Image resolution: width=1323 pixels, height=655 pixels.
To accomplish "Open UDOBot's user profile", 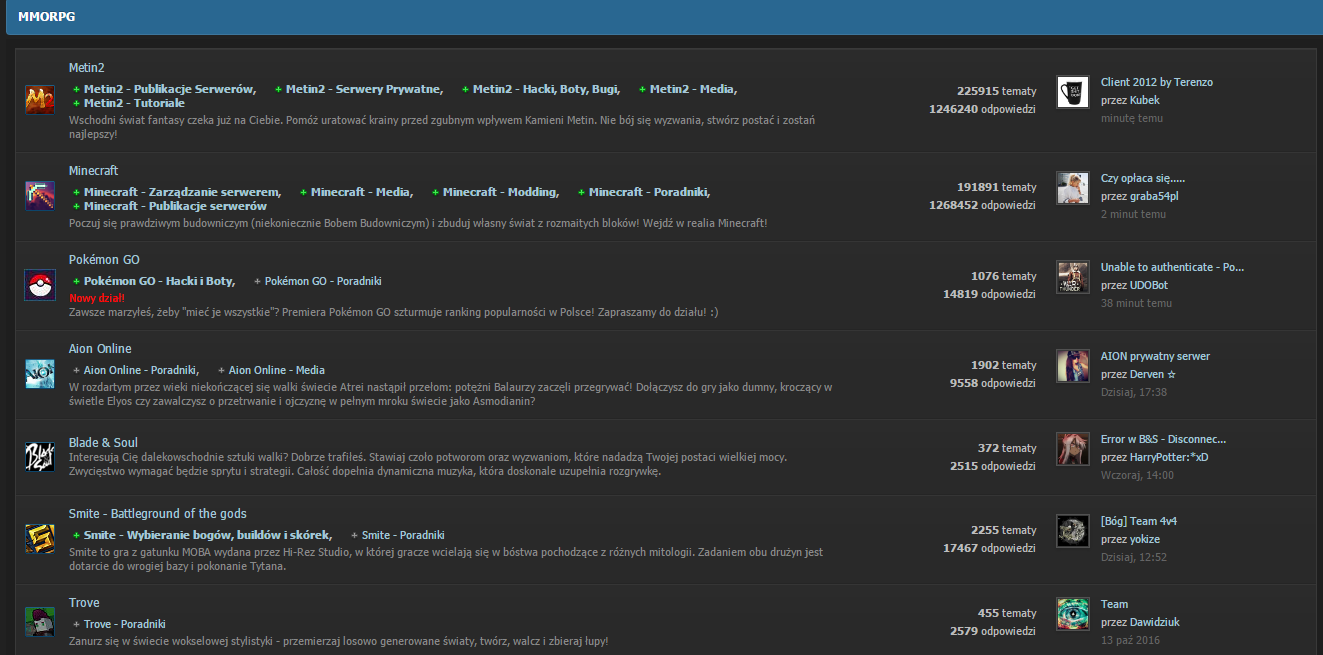I will click(1149, 285).
